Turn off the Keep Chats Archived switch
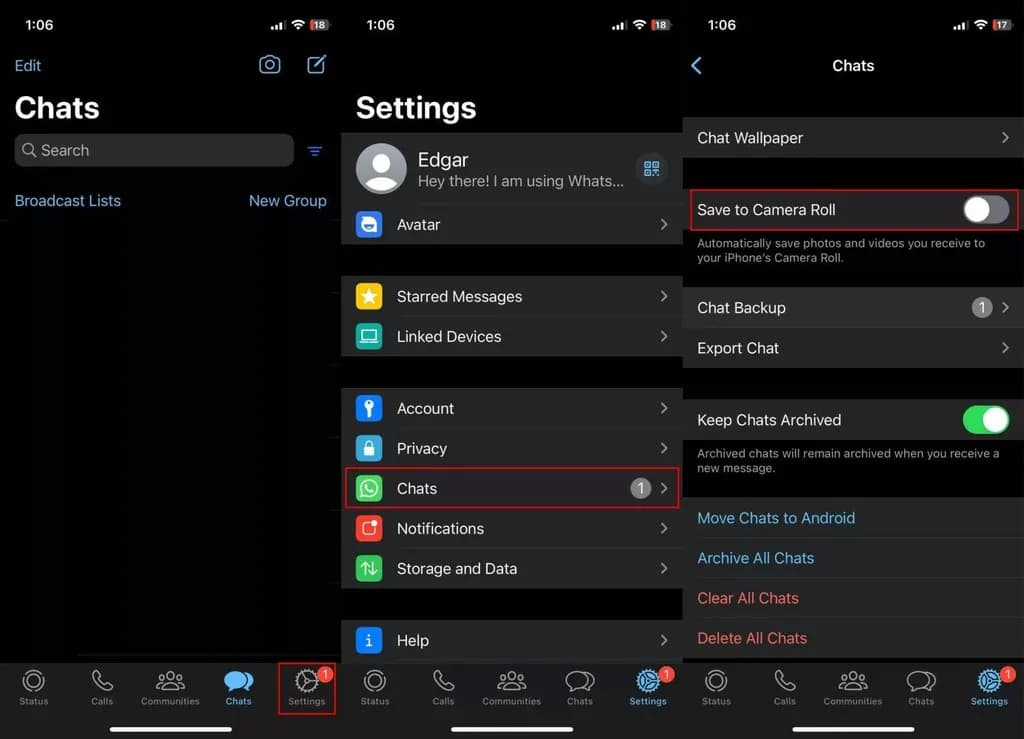 tap(985, 420)
